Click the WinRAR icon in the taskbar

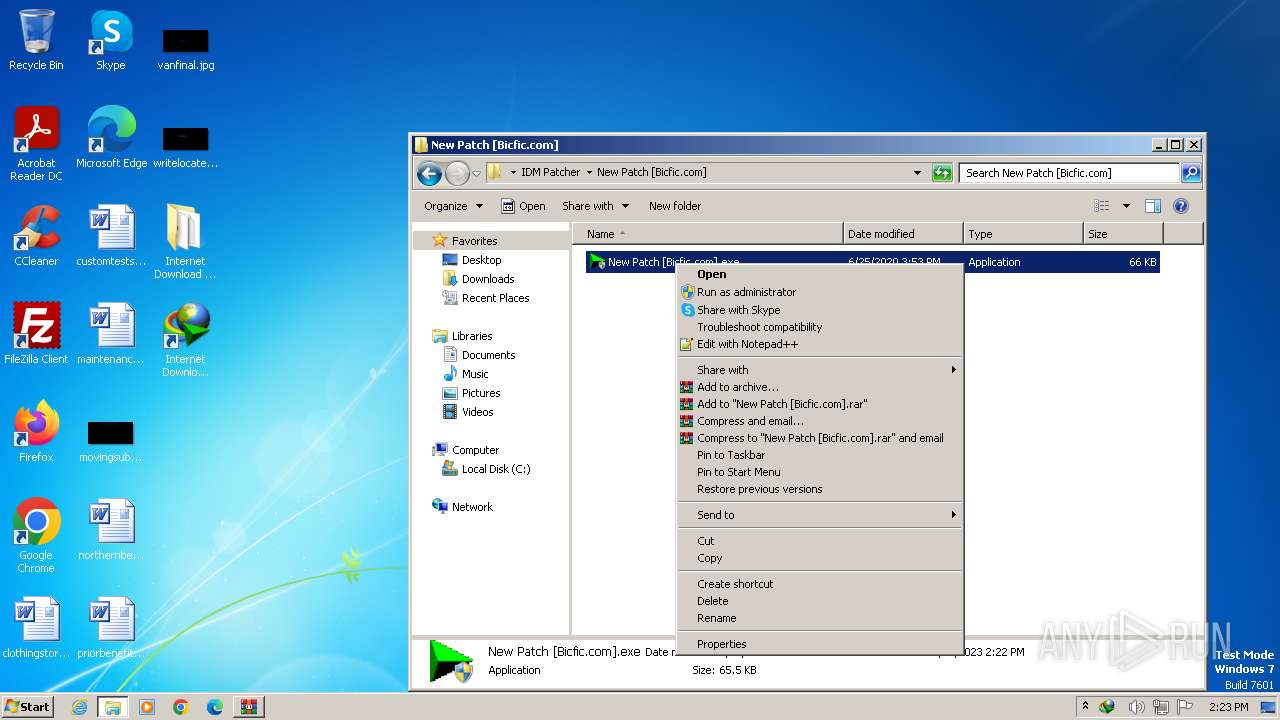tap(249, 707)
